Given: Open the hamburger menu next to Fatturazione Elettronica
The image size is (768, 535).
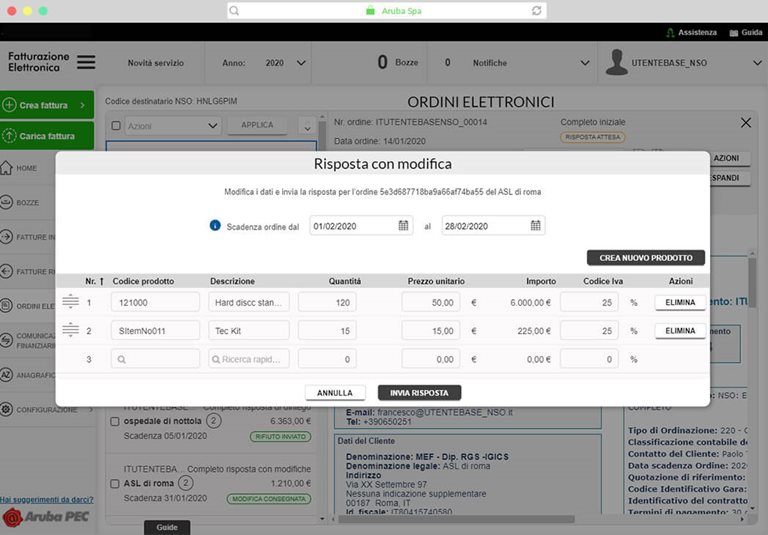Looking at the screenshot, I should pos(86,62).
